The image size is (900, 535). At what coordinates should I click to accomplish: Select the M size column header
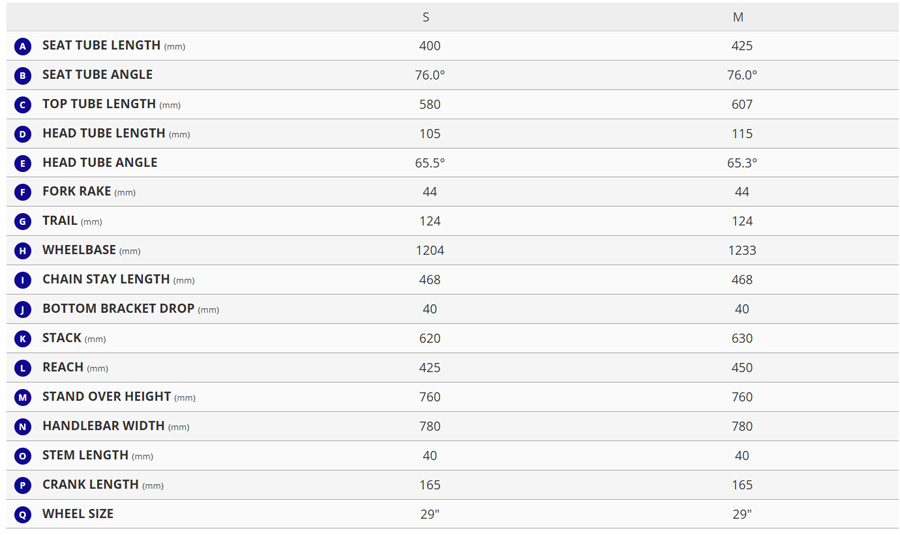point(738,17)
